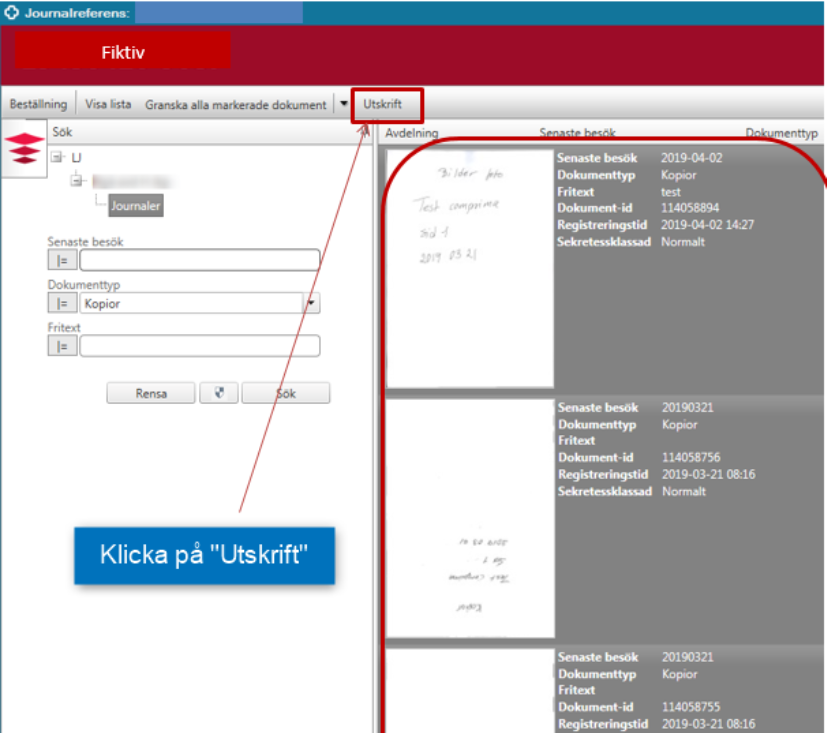Open the Dokumenttyp dropdown showing Kopior
The height and width of the screenshot is (733, 827).
(x=312, y=303)
